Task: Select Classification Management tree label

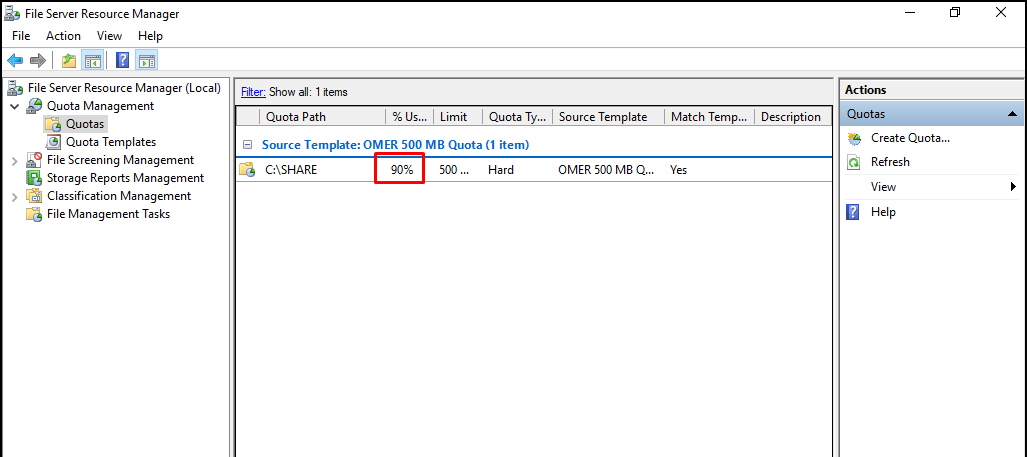Action: (x=119, y=196)
